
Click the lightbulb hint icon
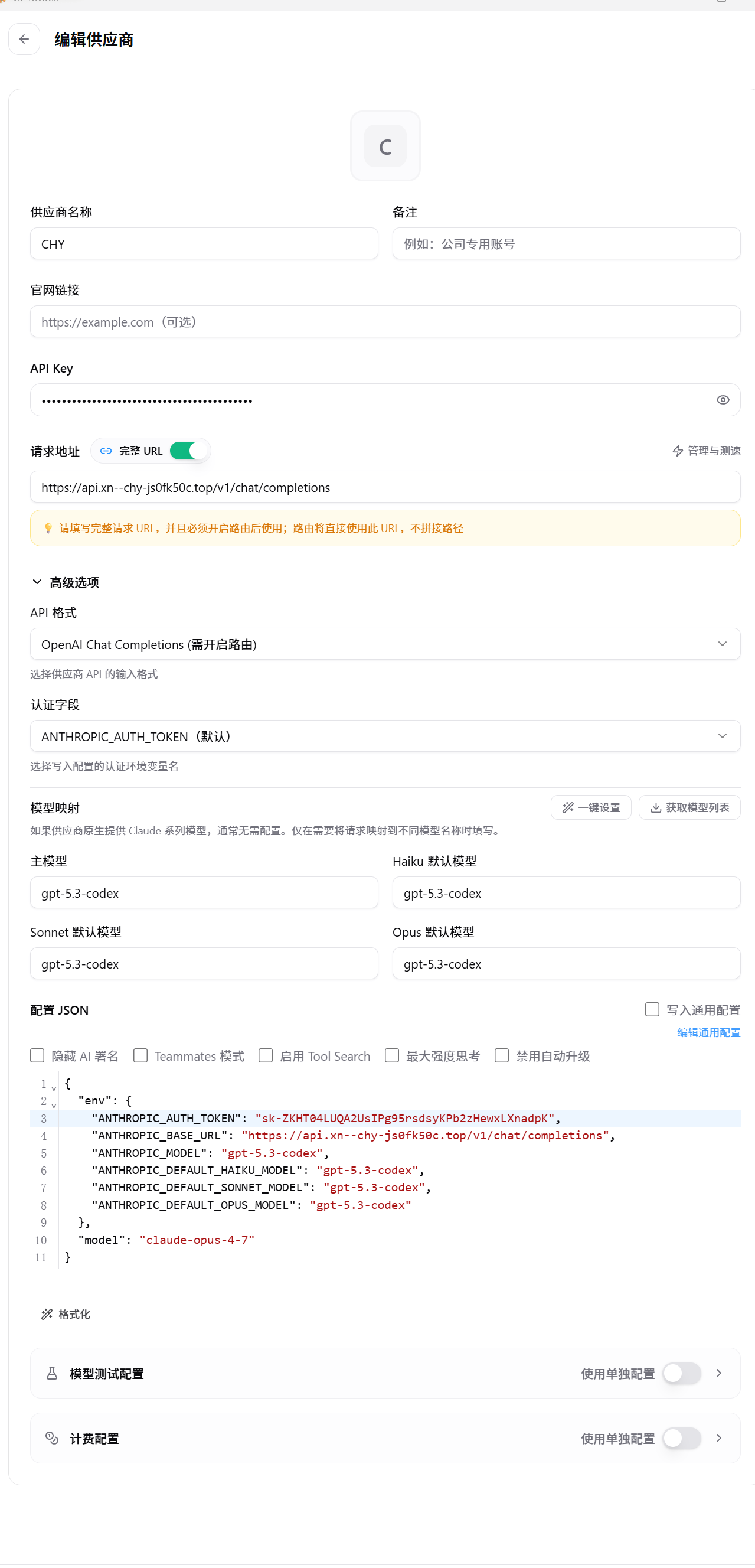tap(48, 529)
